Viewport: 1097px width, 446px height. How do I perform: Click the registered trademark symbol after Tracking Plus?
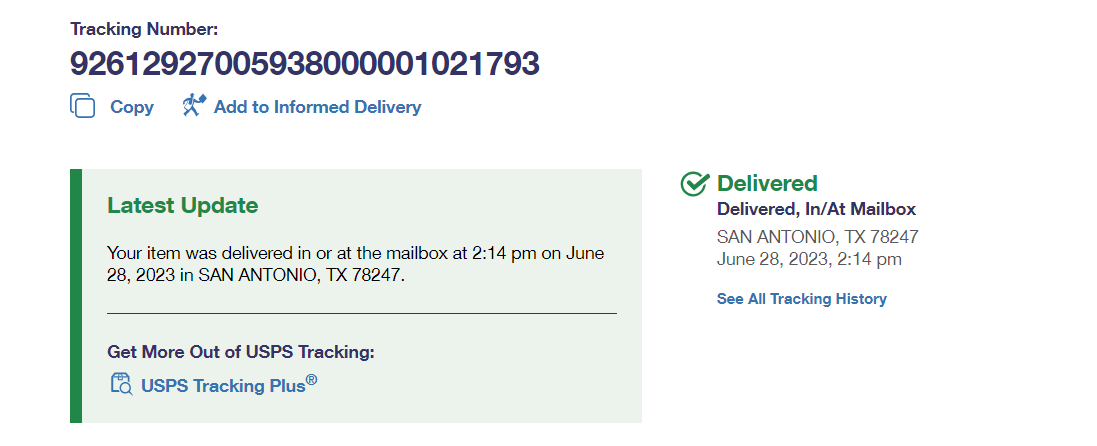312,380
